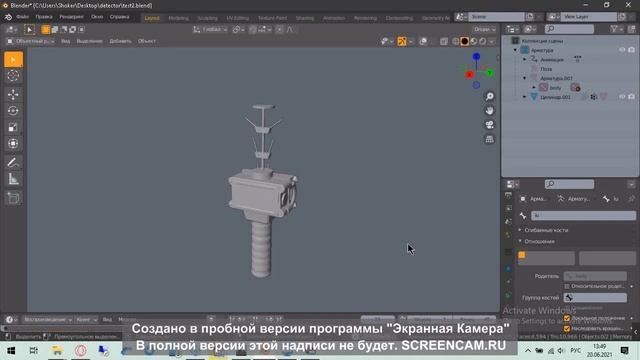
Task: Switch to Wireframe shading mode
Action: pos(456,41)
